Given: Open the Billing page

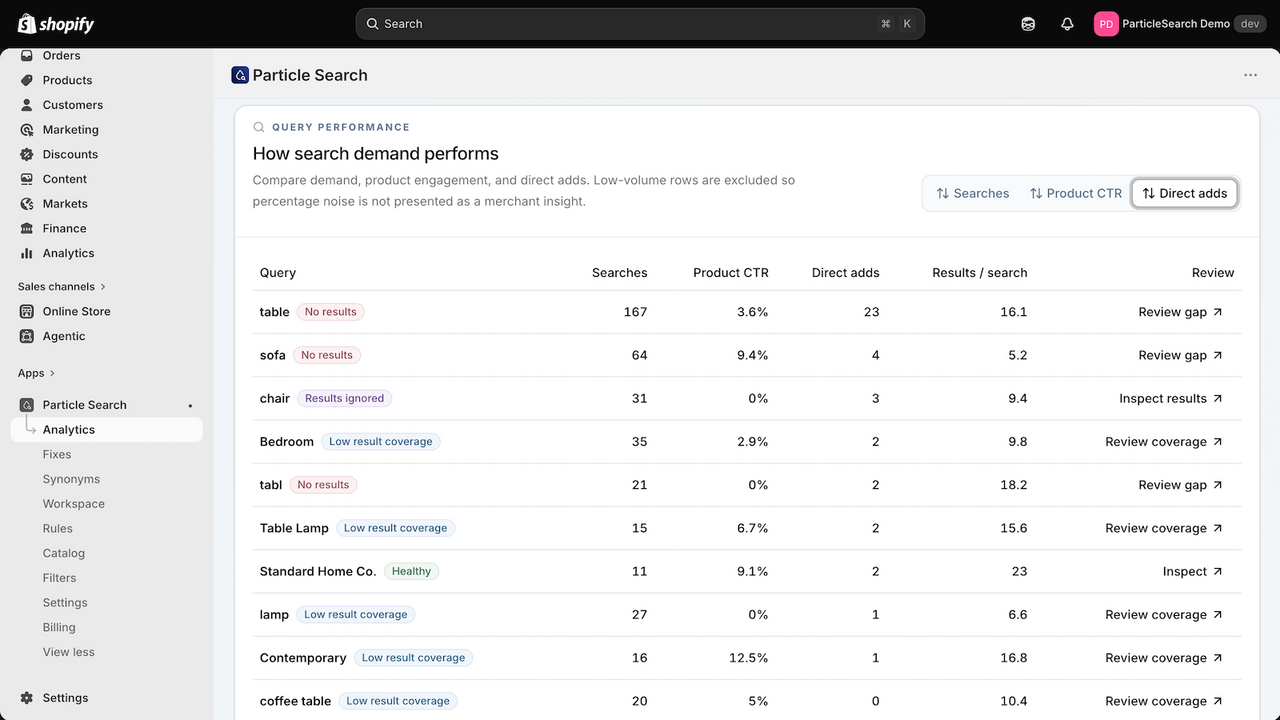Looking at the screenshot, I should pyautogui.click(x=59, y=627).
